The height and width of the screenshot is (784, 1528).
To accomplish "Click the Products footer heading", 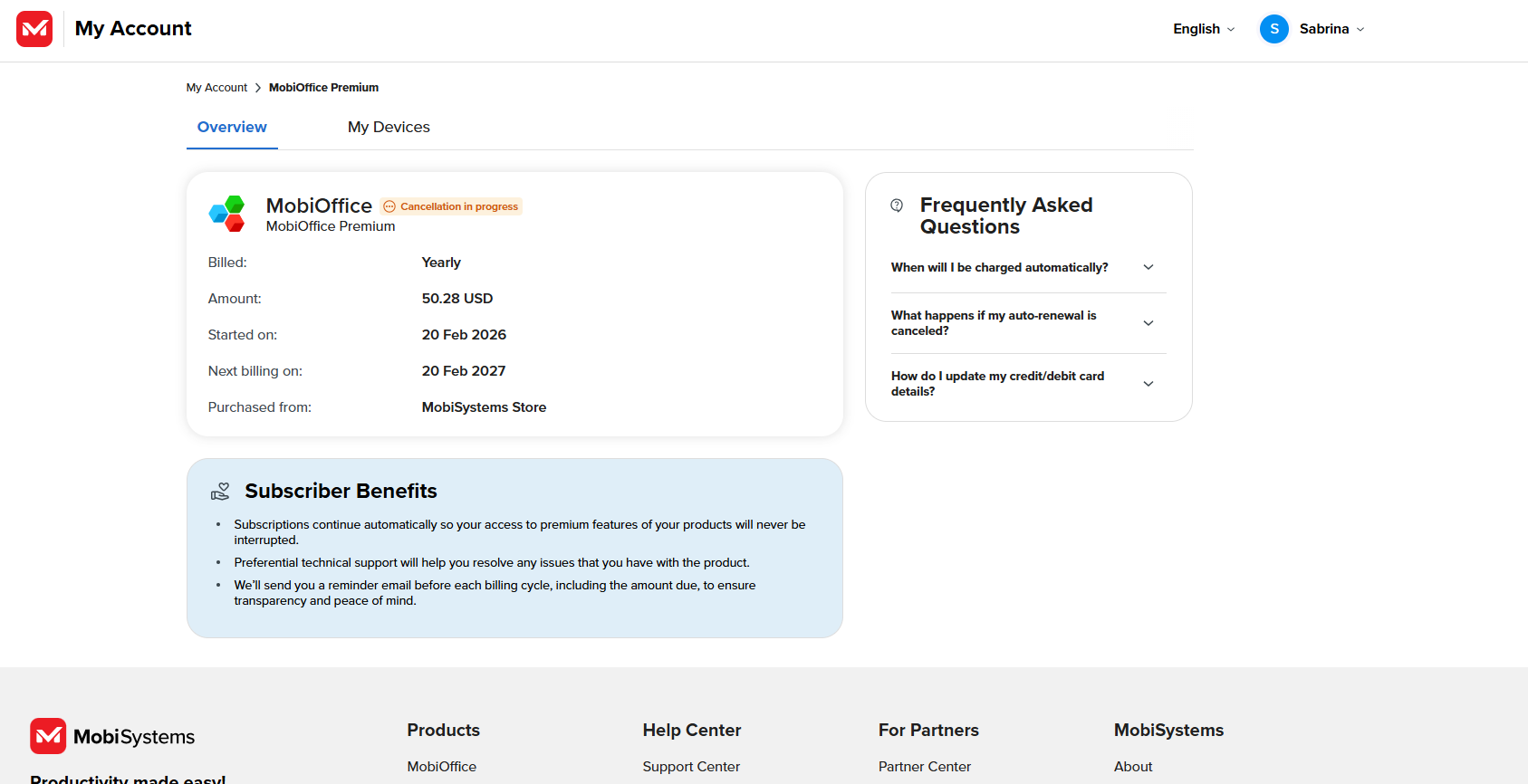I will tap(443, 731).
